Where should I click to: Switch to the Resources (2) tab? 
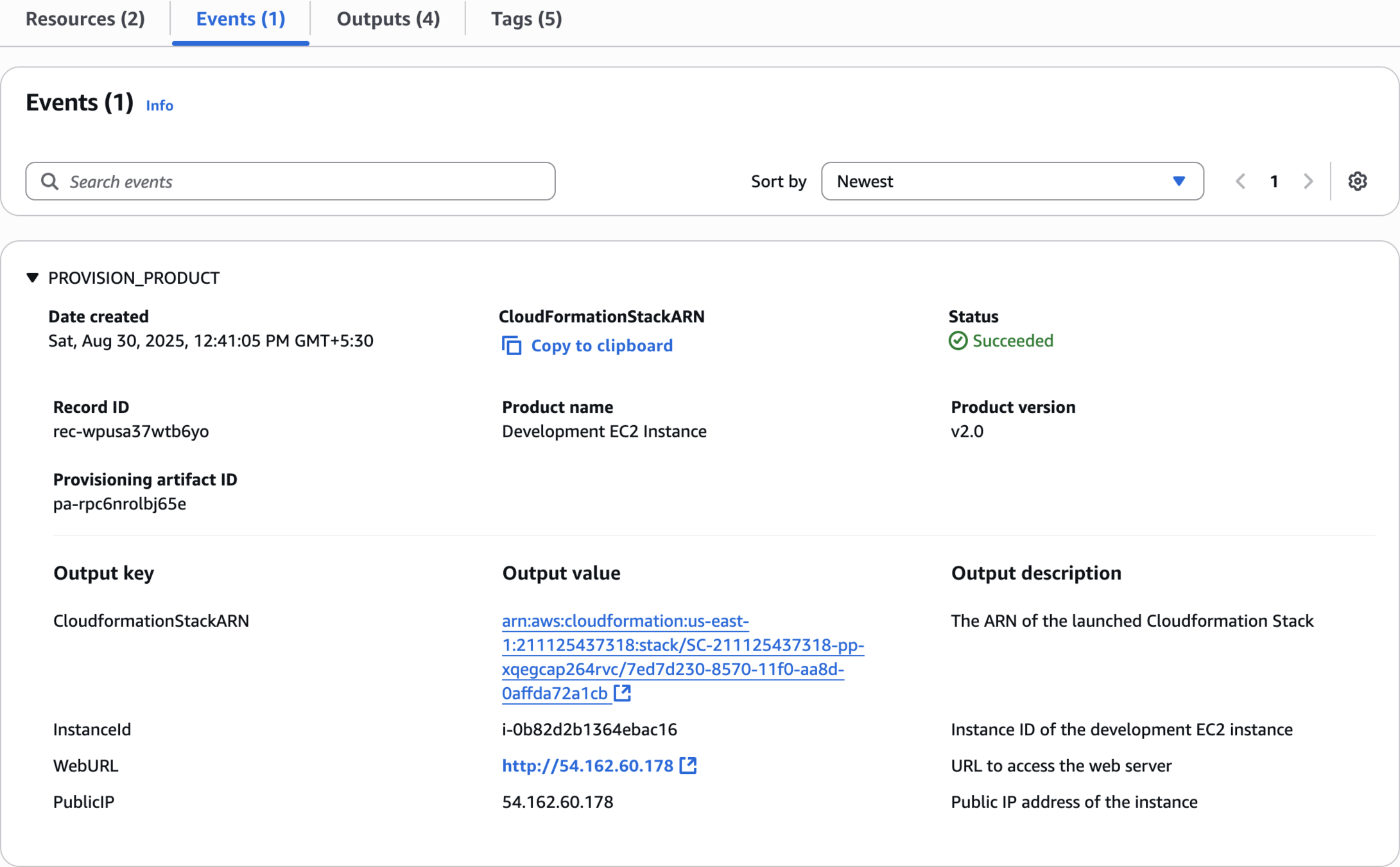pos(85,19)
